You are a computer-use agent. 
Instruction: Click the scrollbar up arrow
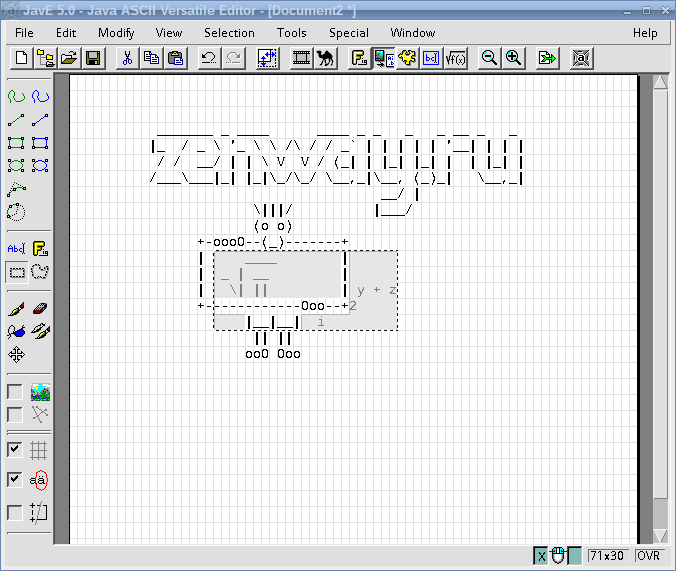[x=660, y=82]
